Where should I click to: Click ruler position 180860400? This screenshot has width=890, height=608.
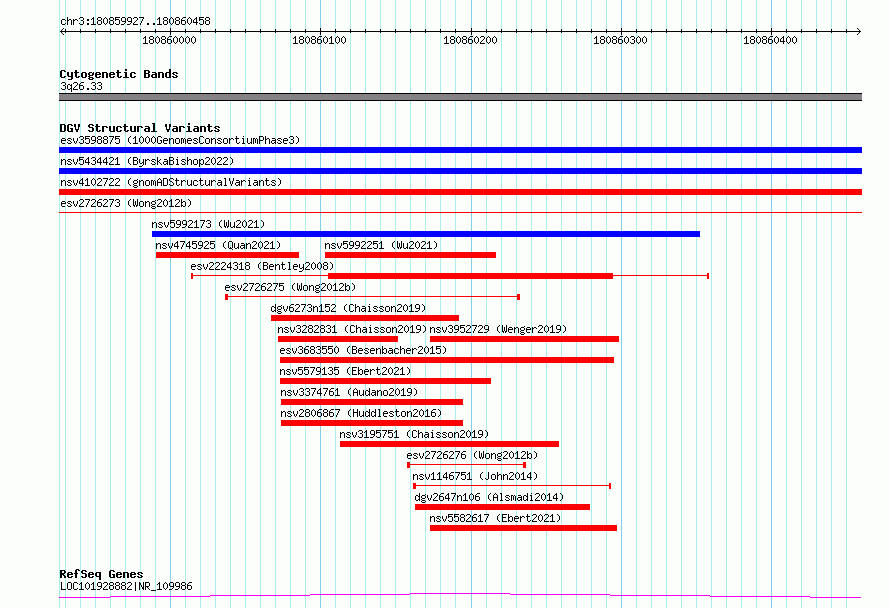[770, 40]
